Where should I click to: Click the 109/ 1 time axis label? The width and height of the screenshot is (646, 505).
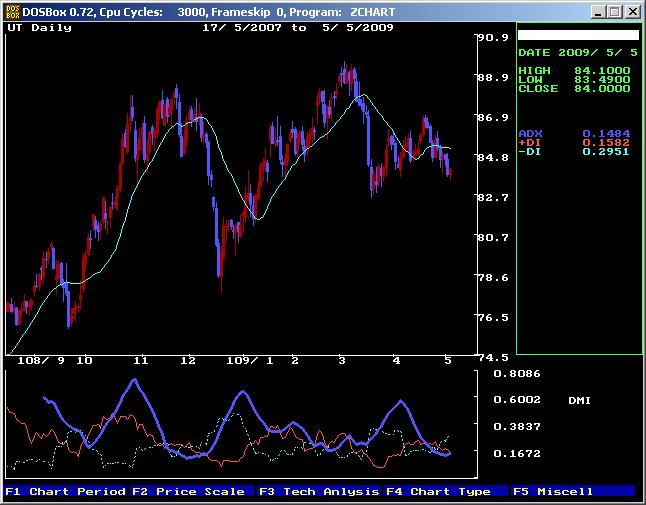250,361
